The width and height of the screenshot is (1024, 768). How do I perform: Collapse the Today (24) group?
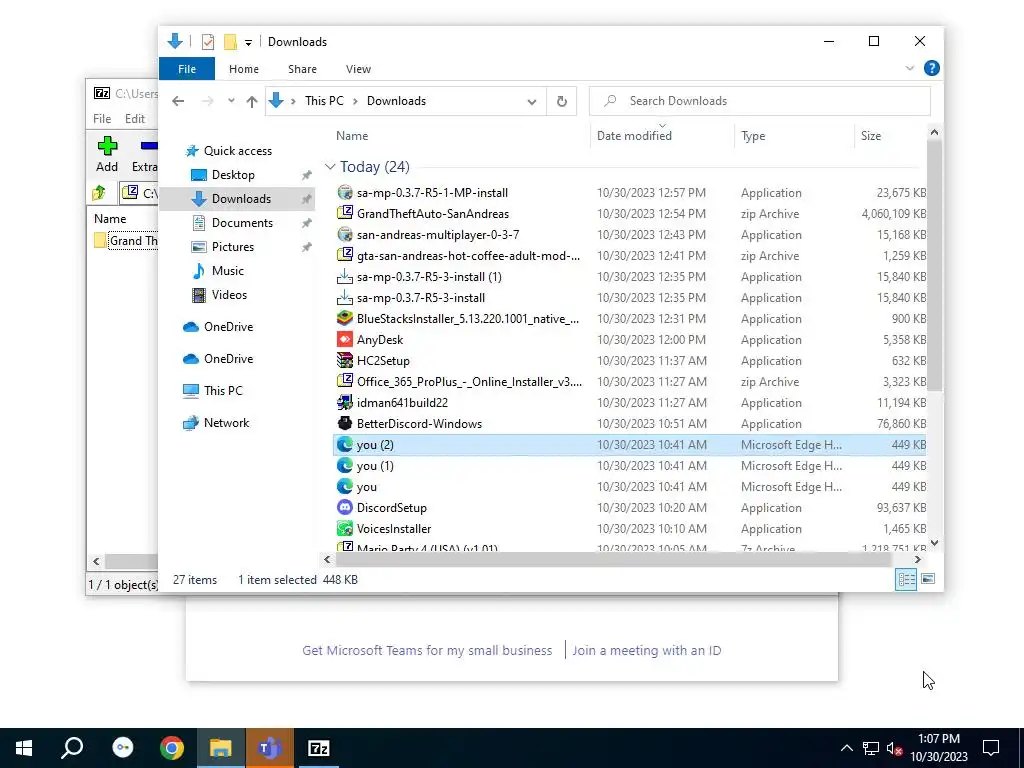330,167
